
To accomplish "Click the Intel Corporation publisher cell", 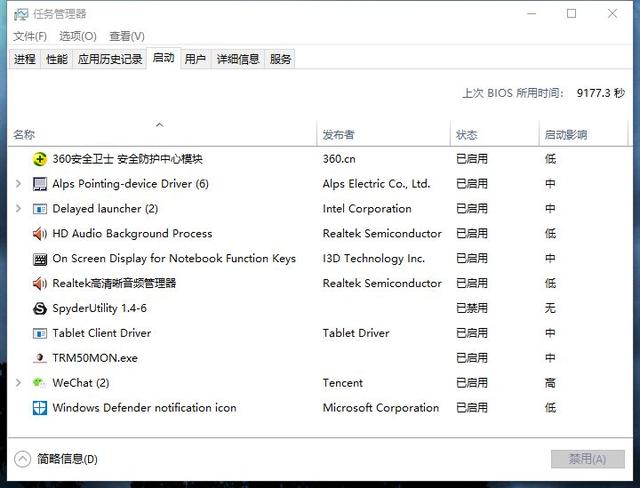I will point(367,209).
